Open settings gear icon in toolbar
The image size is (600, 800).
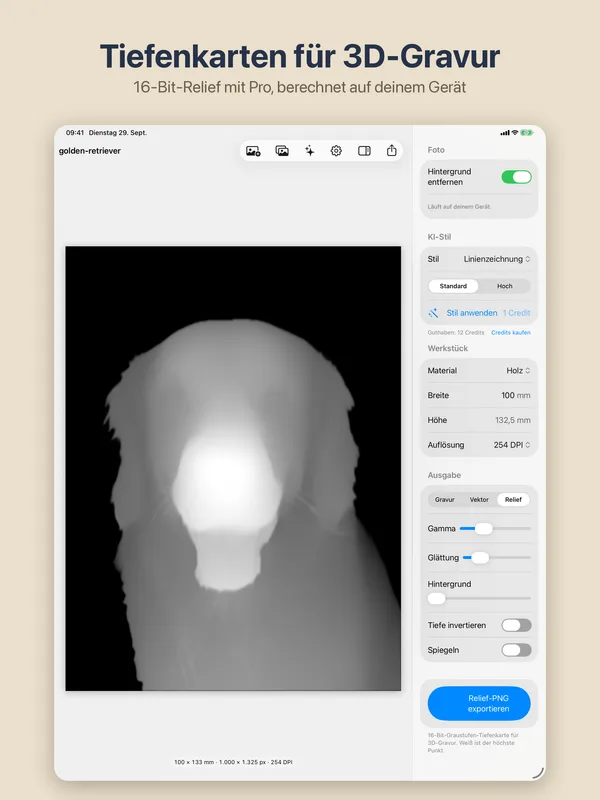coord(336,151)
